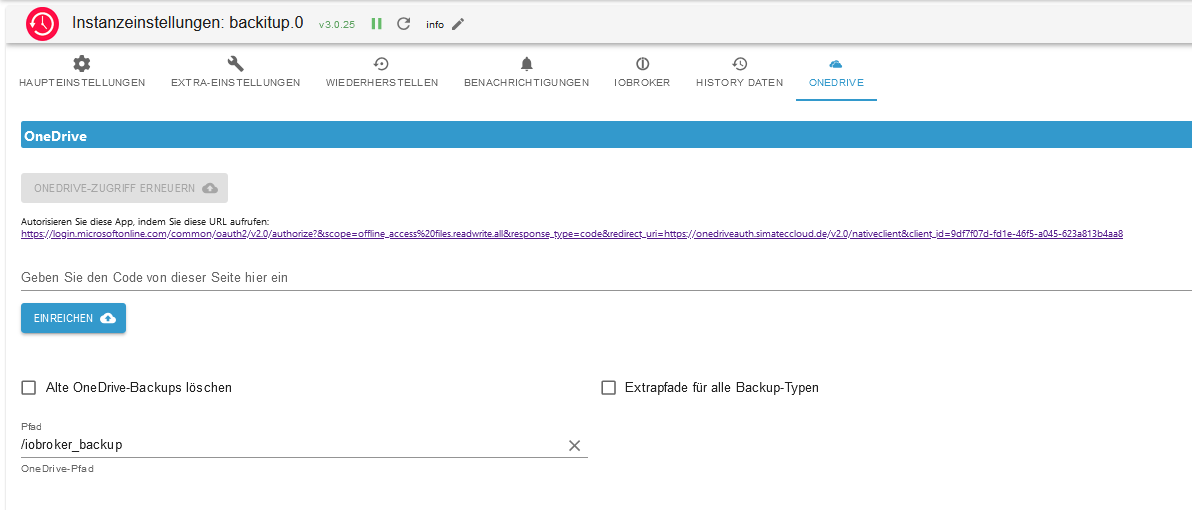Edit the log level with pencil icon
This screenshot has height=510, width=1192.
click(x=457, y=24)
